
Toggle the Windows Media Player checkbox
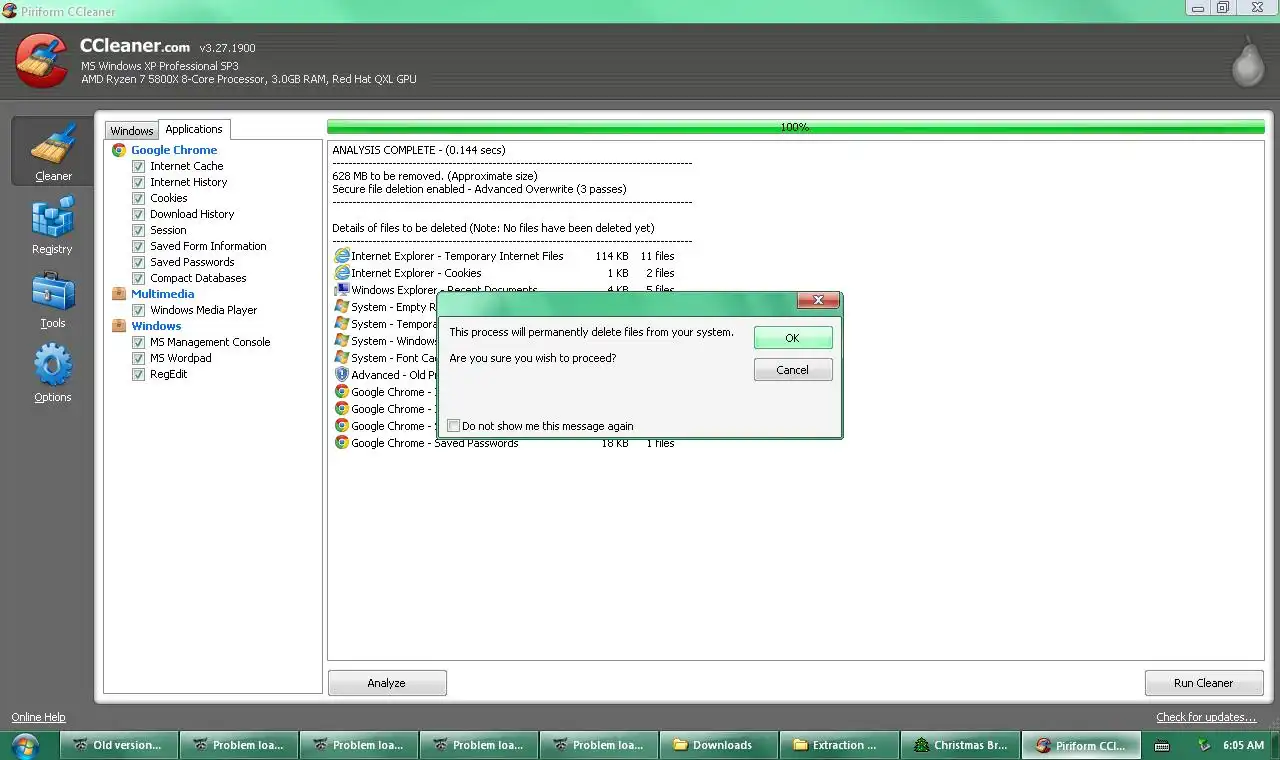pyautogui.click(x=139, y=311)
